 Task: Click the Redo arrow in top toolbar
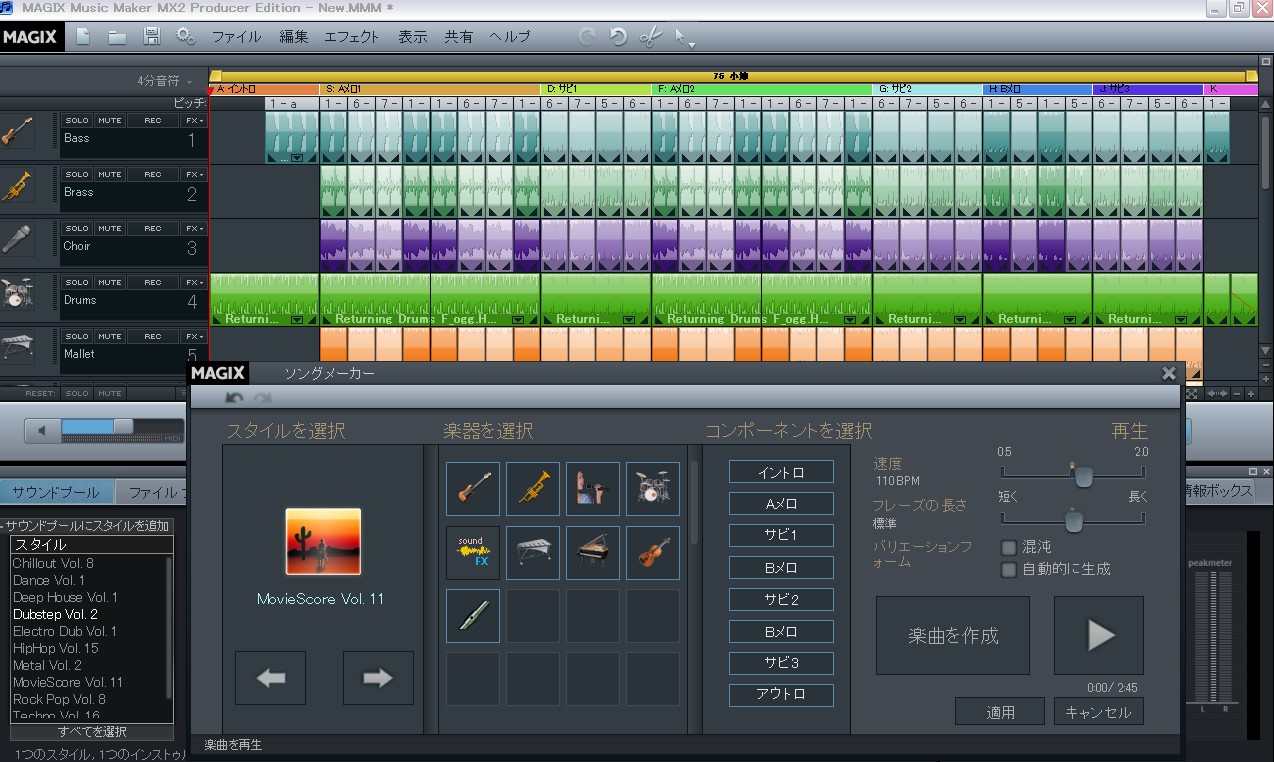coord(587,37)
